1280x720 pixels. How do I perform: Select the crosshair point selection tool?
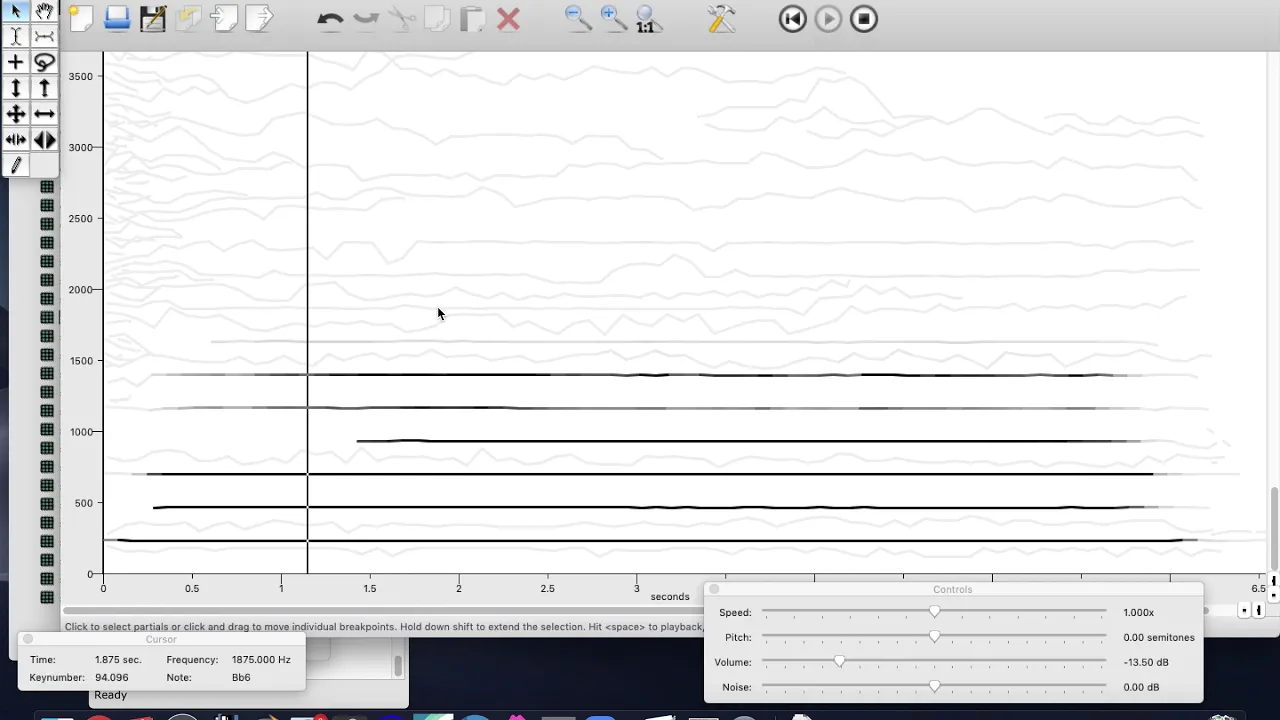click(x=16, y=63)
